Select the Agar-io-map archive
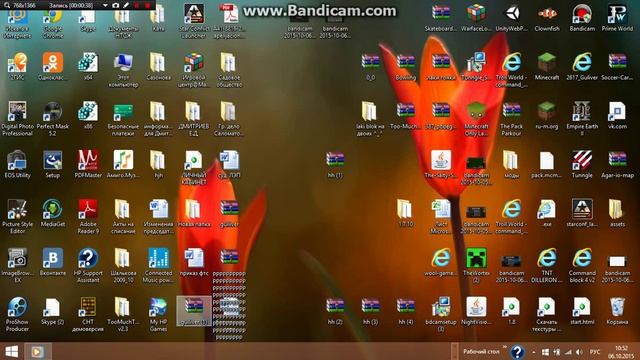Screen dimensions: 640x360 coord(617,164)
